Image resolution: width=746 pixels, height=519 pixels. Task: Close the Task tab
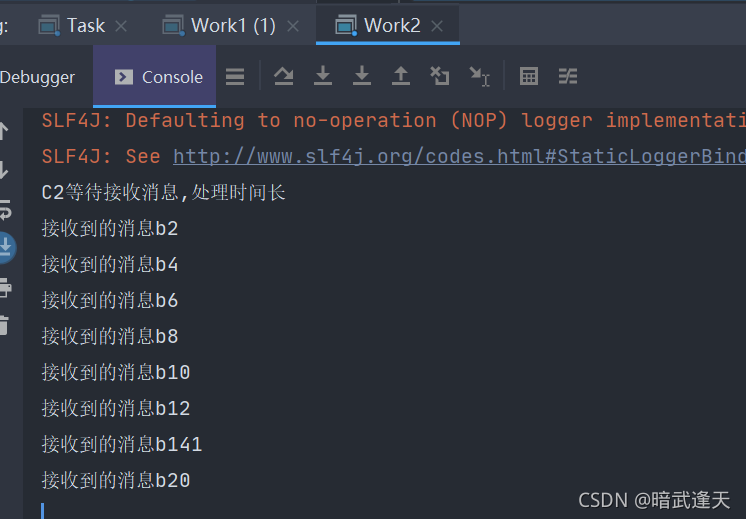pyautogui.click(x=121, y=26)
